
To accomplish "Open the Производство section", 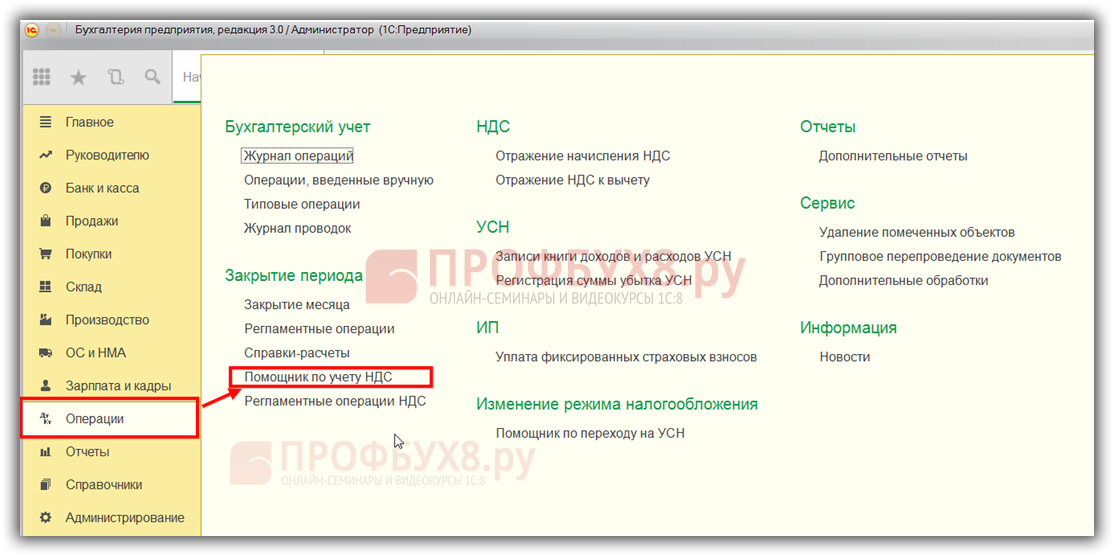I will pyautogui.click(x=107, y=320).
